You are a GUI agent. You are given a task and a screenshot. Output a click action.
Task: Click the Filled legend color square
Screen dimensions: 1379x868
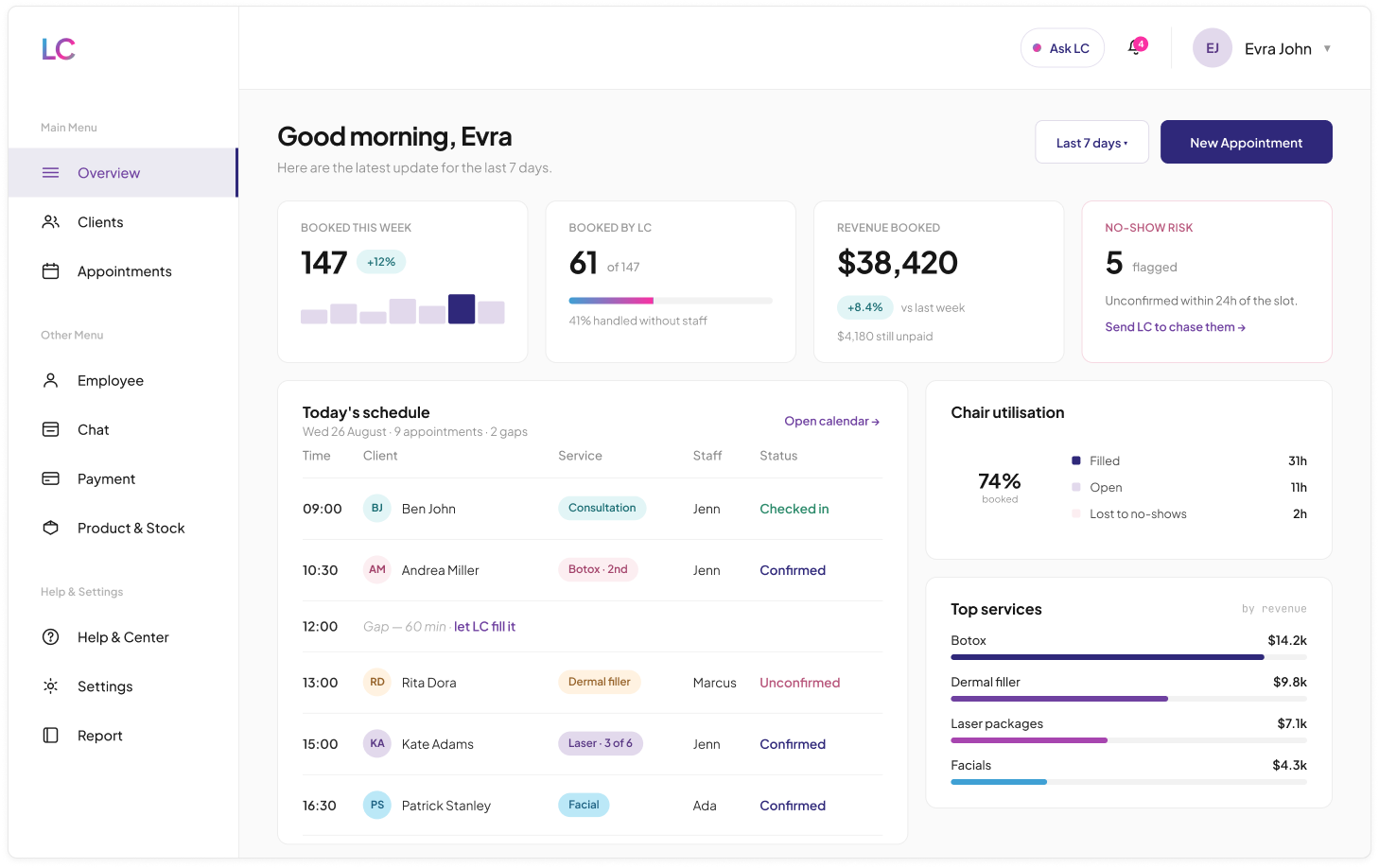1076,460
